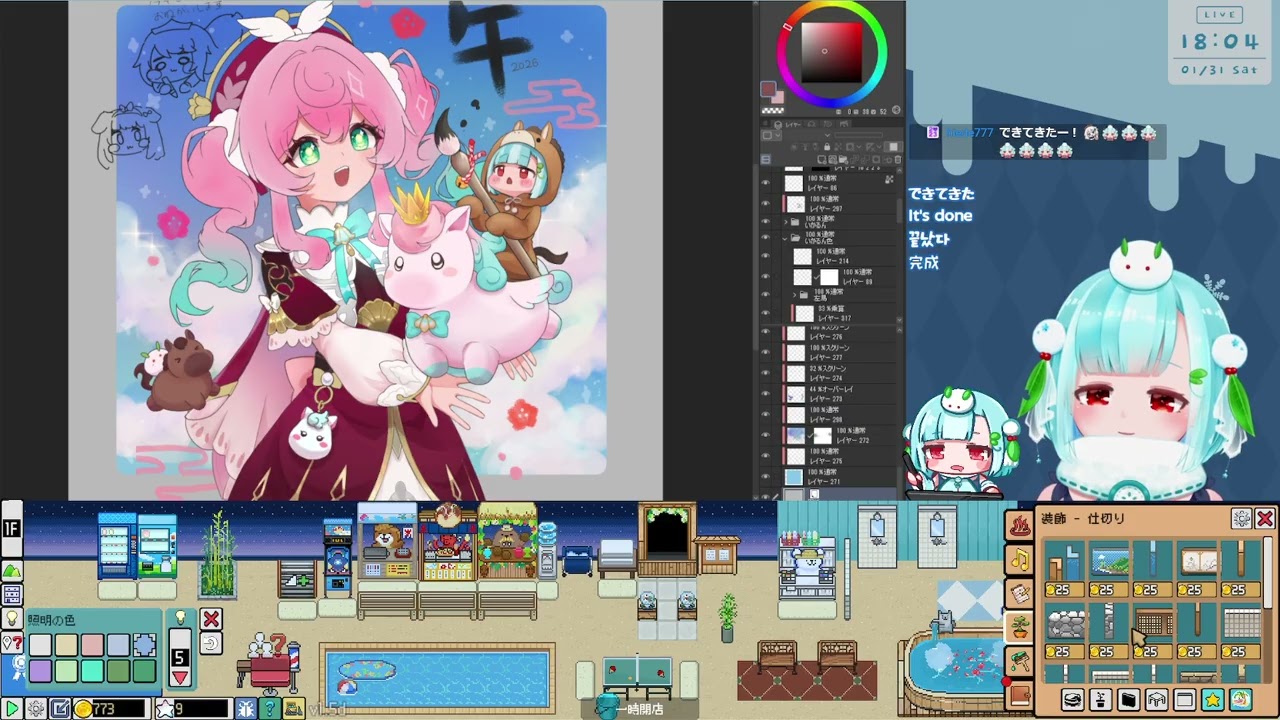Click the map pin question mark icon
Screen dimensions: 1280x720
point(12,642)
